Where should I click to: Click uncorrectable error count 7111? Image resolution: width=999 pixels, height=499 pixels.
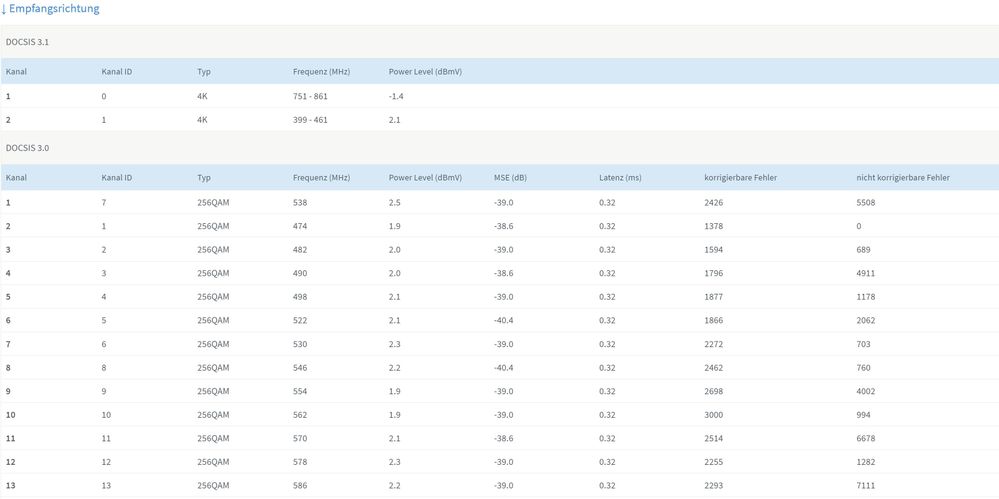(x=866, y=486)
